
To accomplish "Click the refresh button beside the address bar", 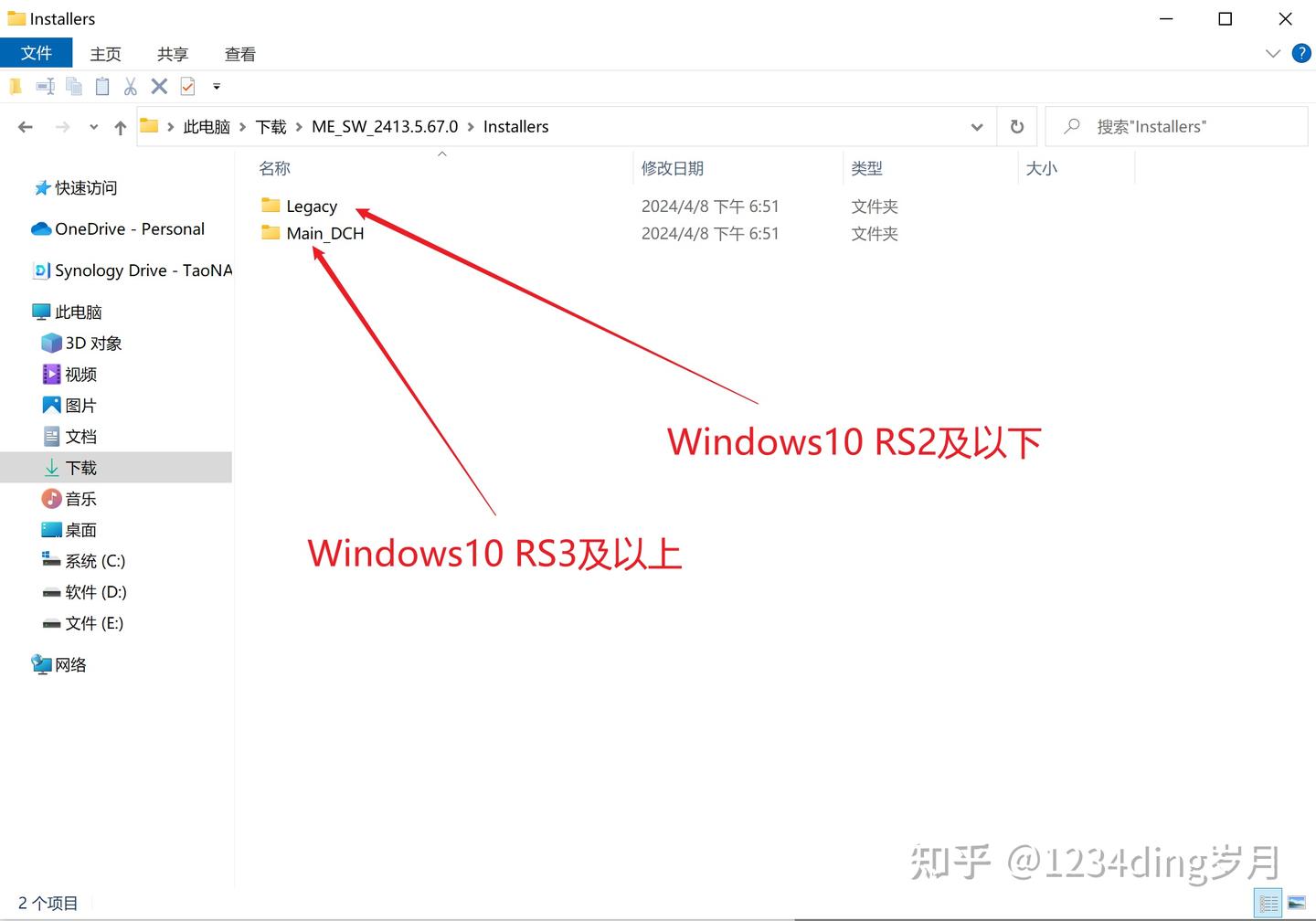I will pyautogui.click(x=1016, y=127).
